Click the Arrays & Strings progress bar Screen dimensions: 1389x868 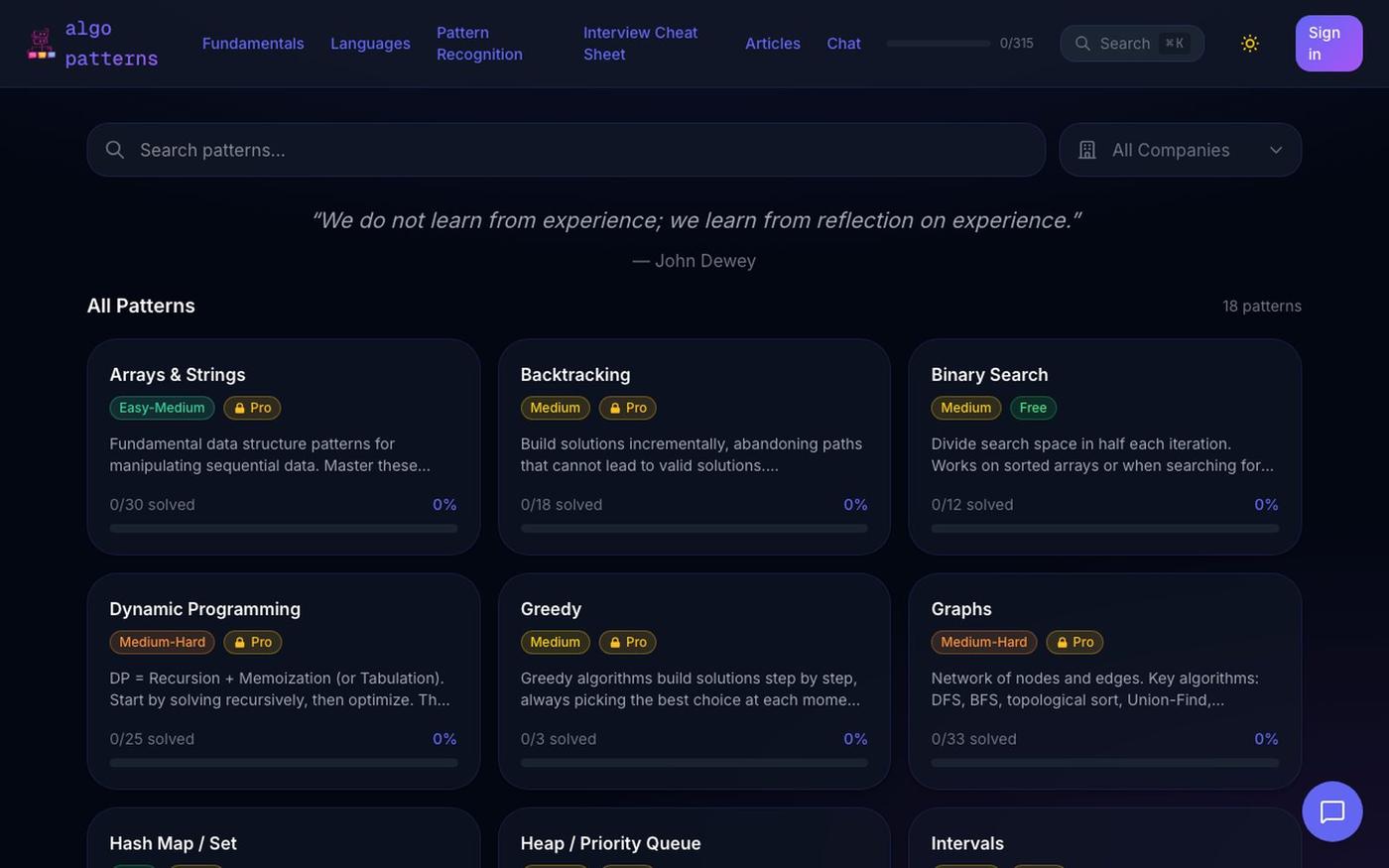tap(284, 529)
